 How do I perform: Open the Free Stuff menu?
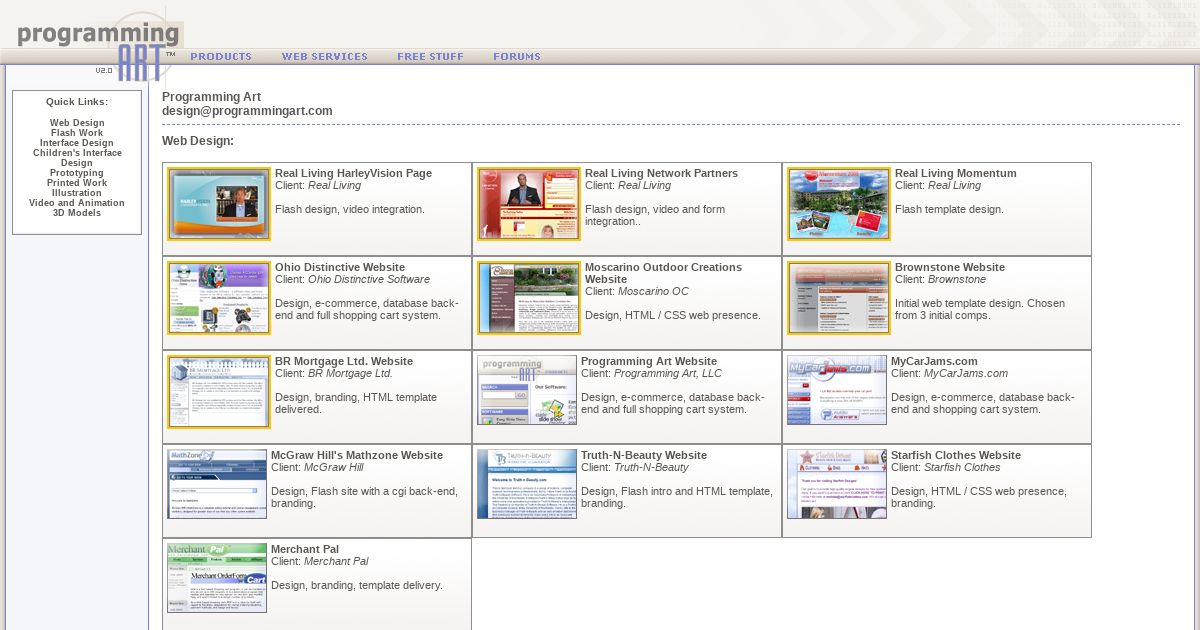point(431,57)
